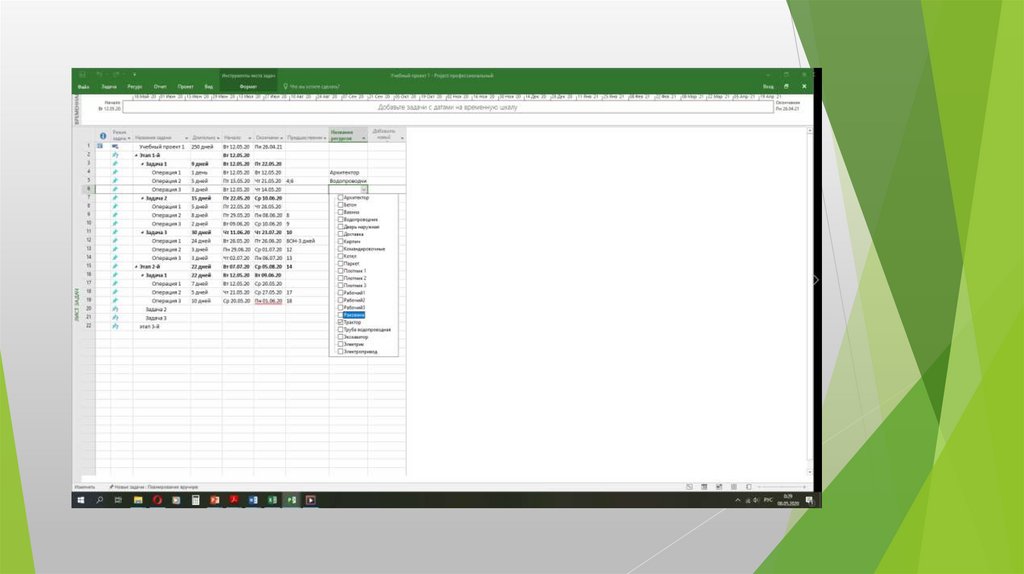Click the zoom slider in the status bar
This screenshot has width=1024, height=574.
(x=782, y=486)
